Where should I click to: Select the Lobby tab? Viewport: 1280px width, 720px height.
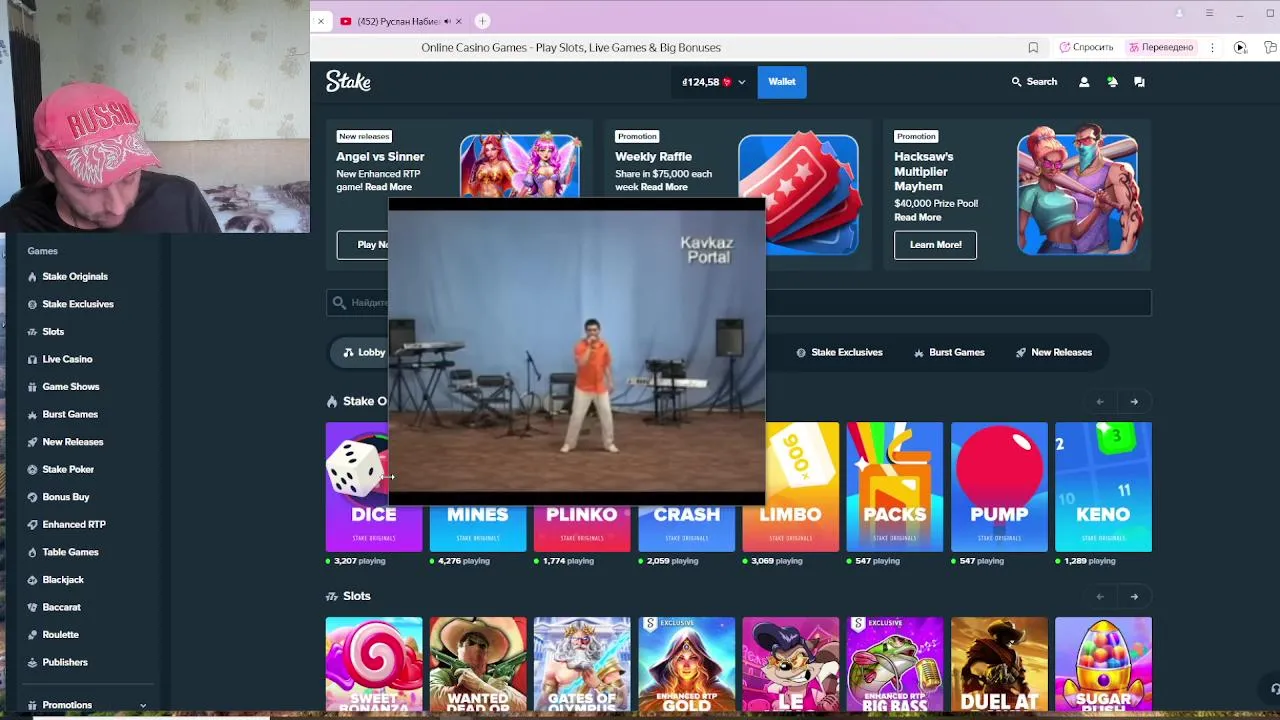(x=363, y=352)
